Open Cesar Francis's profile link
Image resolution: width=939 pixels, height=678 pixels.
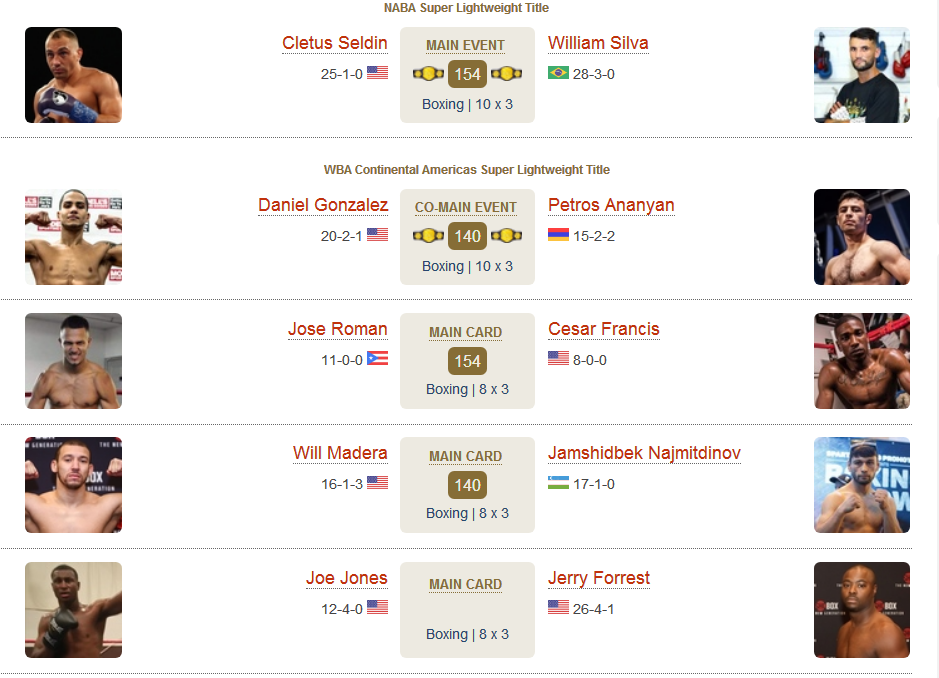[x=604, y=329]
